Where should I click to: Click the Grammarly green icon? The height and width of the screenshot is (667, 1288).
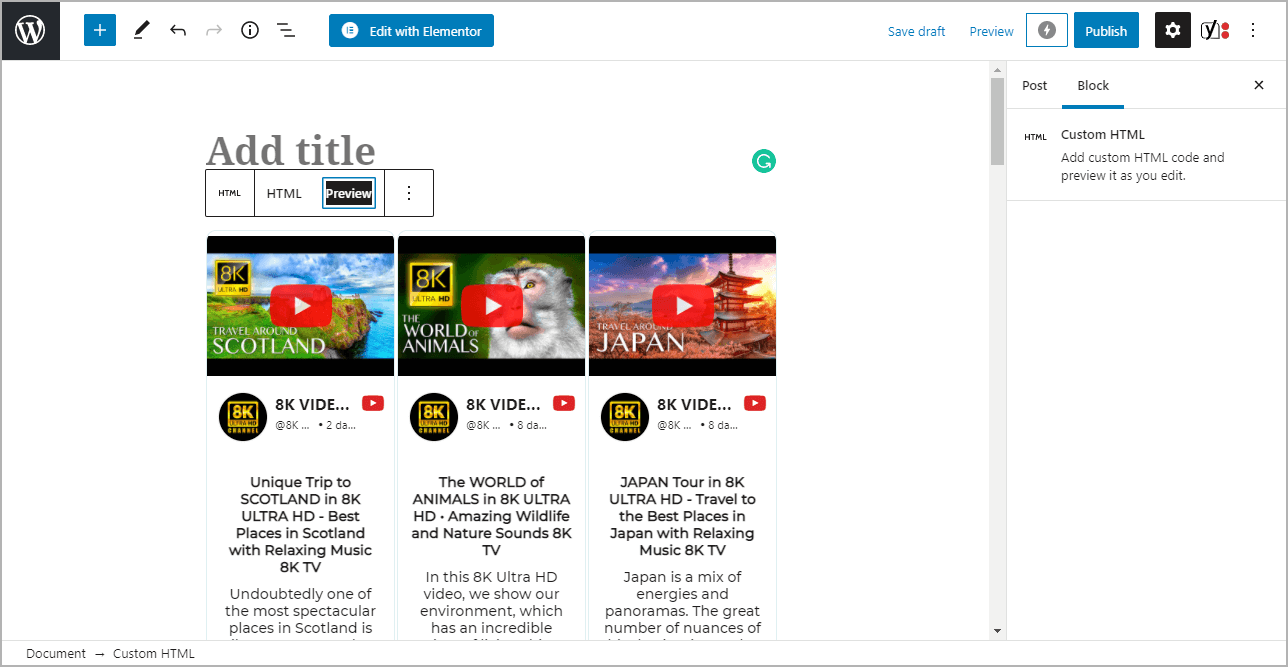(764, 161)
